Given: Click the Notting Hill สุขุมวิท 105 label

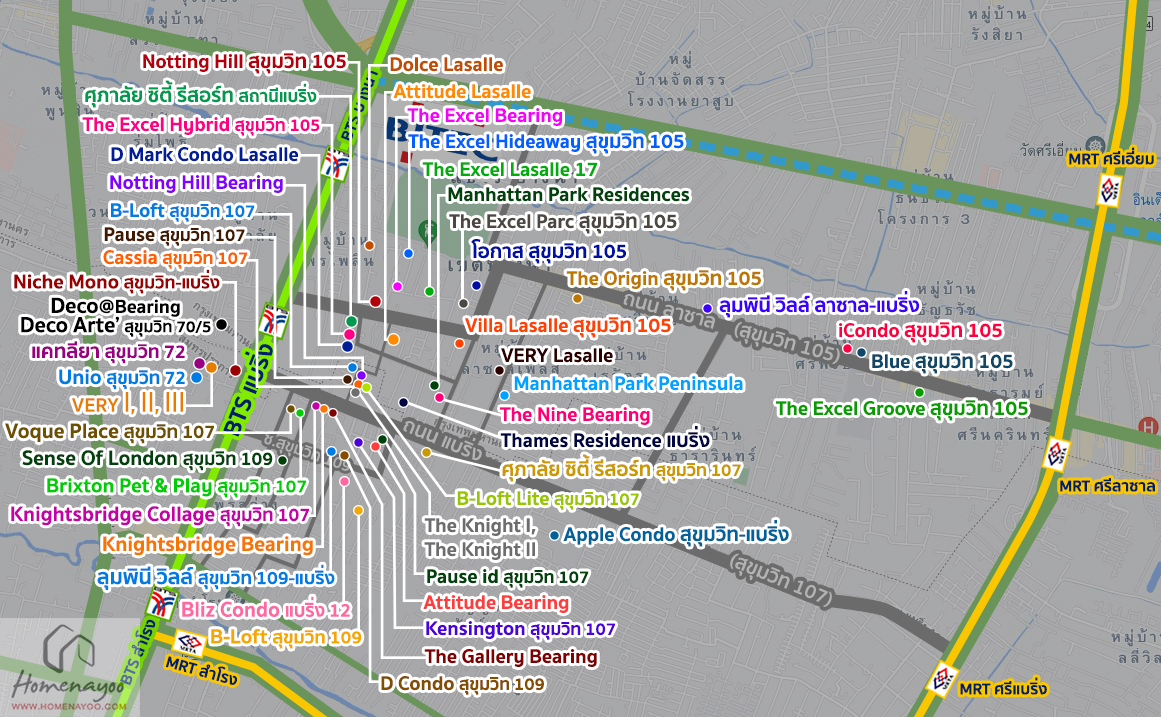Looking at the screenshot, I should pos(244,61).
